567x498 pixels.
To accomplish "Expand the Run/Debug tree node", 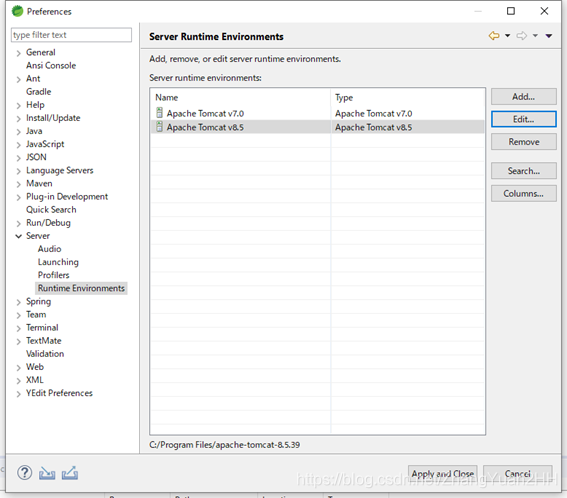I will (18, 224).
